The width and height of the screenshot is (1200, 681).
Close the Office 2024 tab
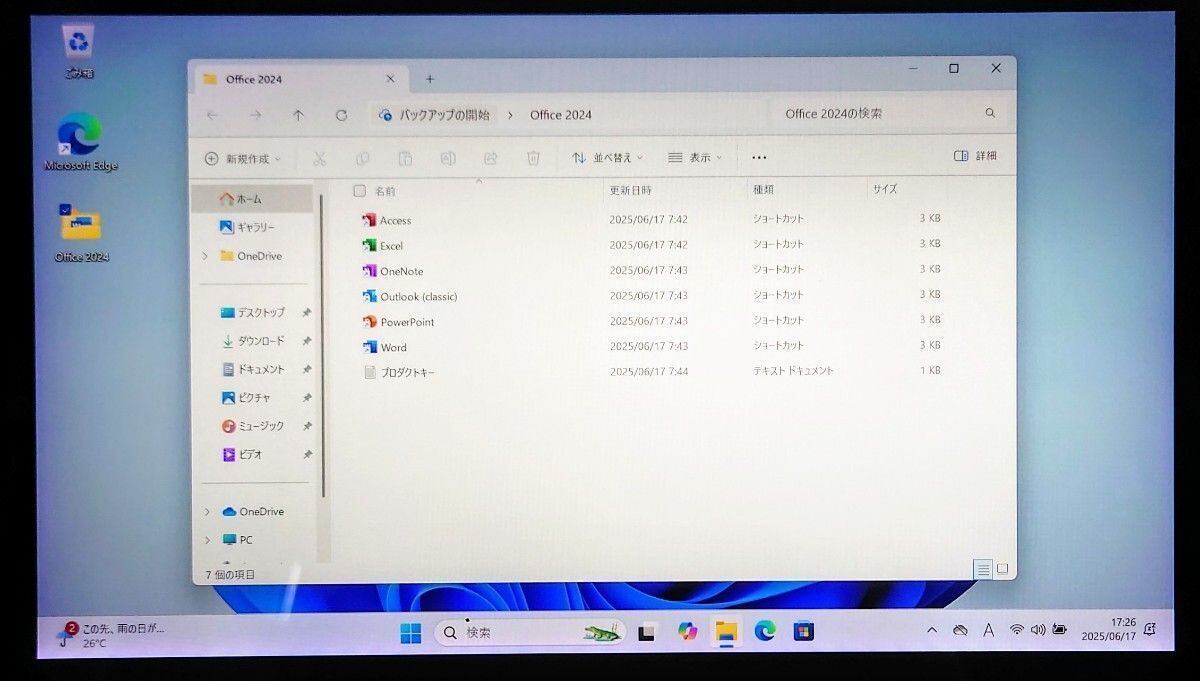pyautogui.click(x=390, y=79)
